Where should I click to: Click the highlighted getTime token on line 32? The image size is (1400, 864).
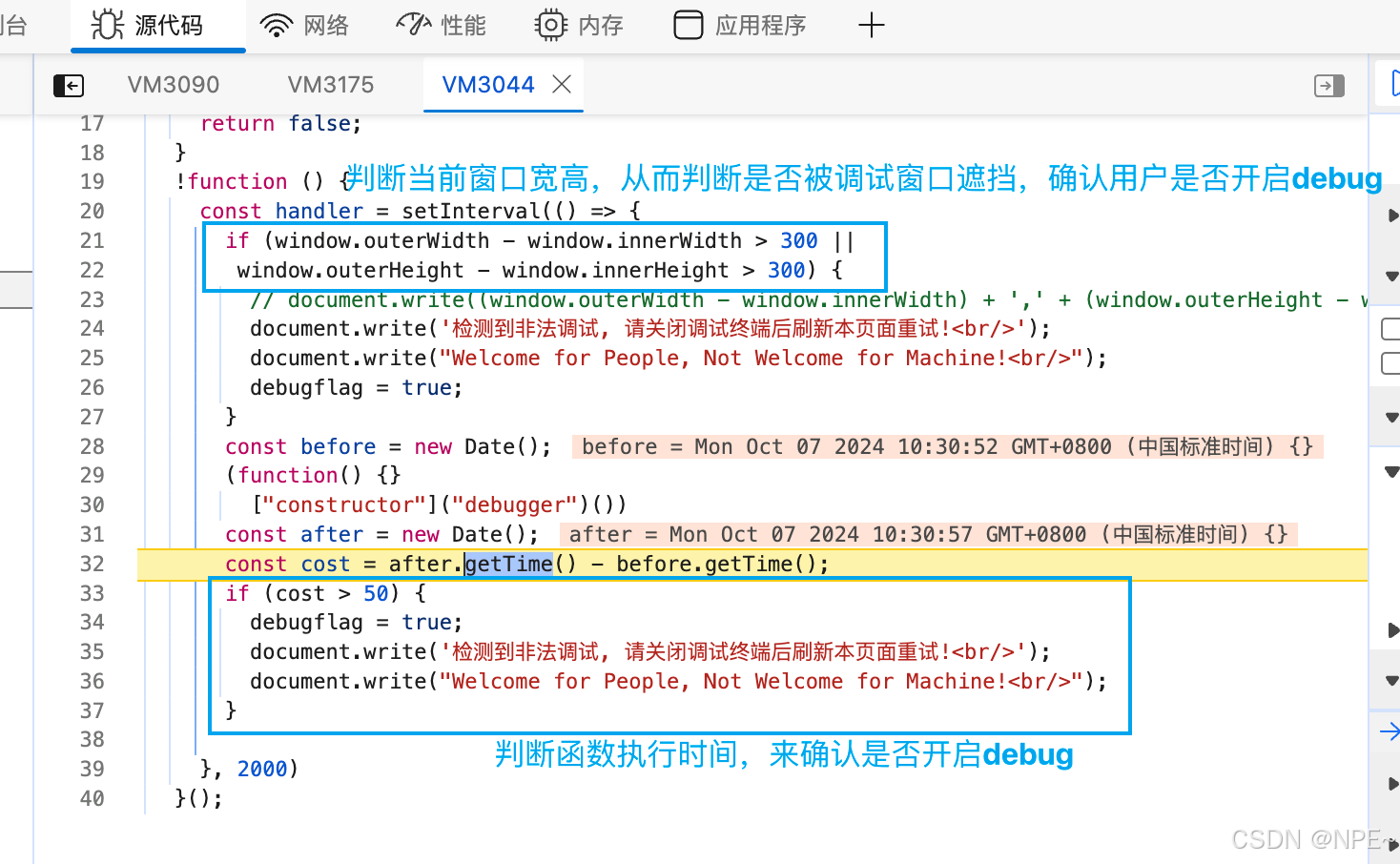(508, 564)
